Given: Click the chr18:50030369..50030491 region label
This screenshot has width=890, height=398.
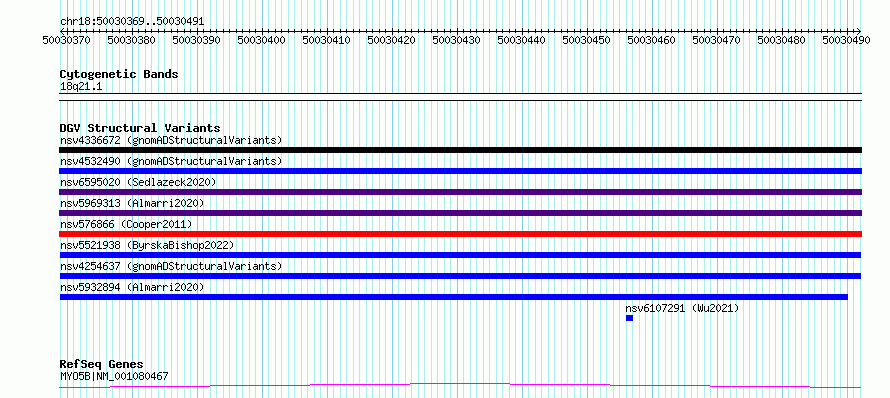Looking at the screenshot, I should click(132, 21).
